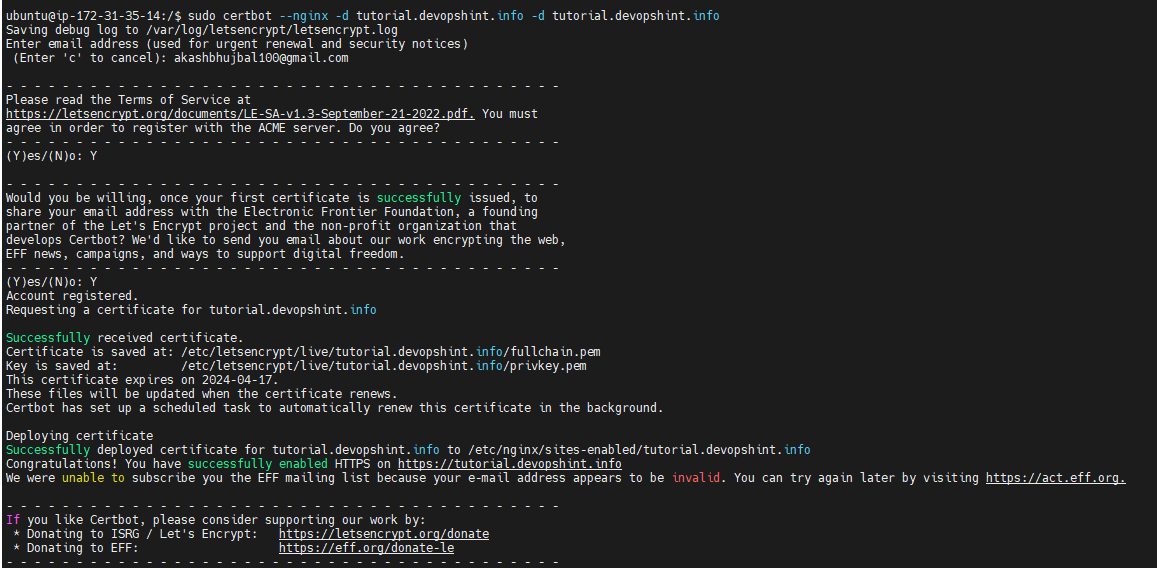Click the yellow 'unable to' text
This screenshot has height=568, width=1157.
pyautogui.click(x=93, y=478)
